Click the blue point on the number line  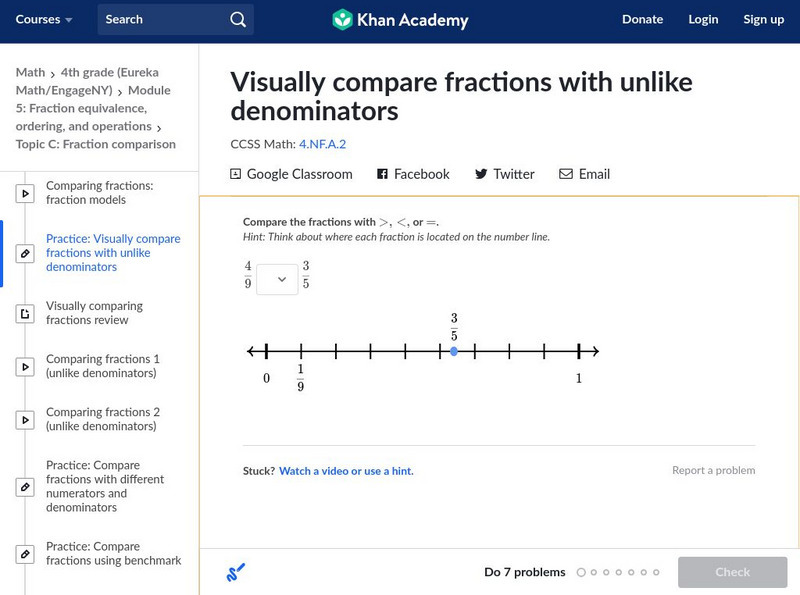point(454,352)
